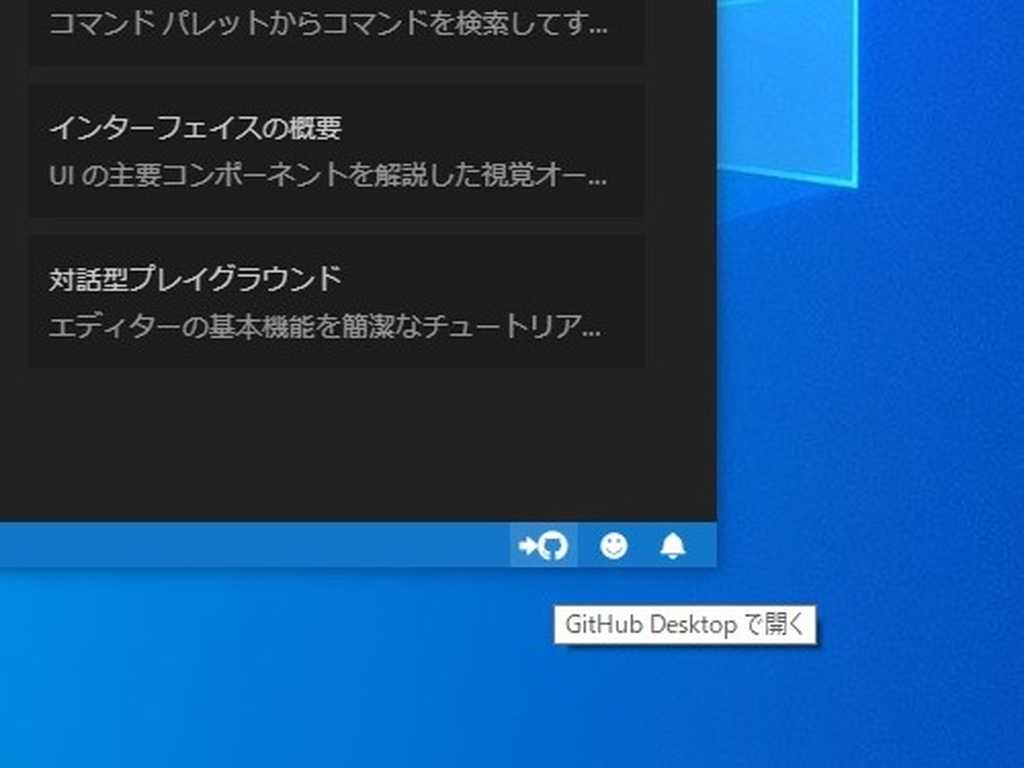
Task: Click the highlighted GitHub Desktop status bar item
Action: tap(543, 545)
